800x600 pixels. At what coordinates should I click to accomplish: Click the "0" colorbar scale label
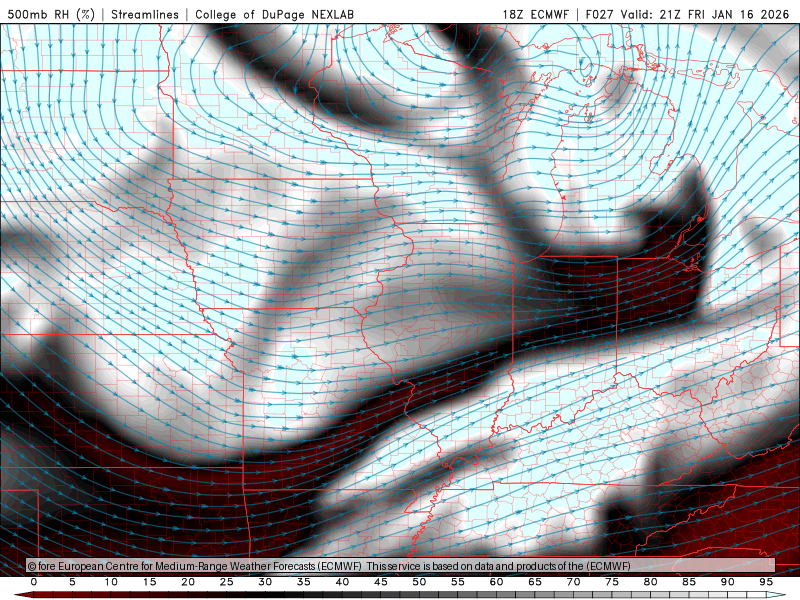(34, 582)
